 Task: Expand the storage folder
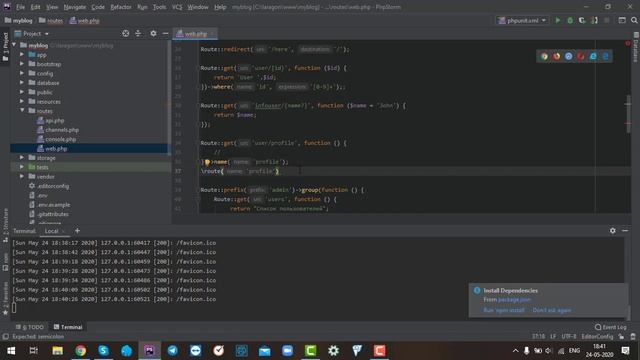pos(22,158)
